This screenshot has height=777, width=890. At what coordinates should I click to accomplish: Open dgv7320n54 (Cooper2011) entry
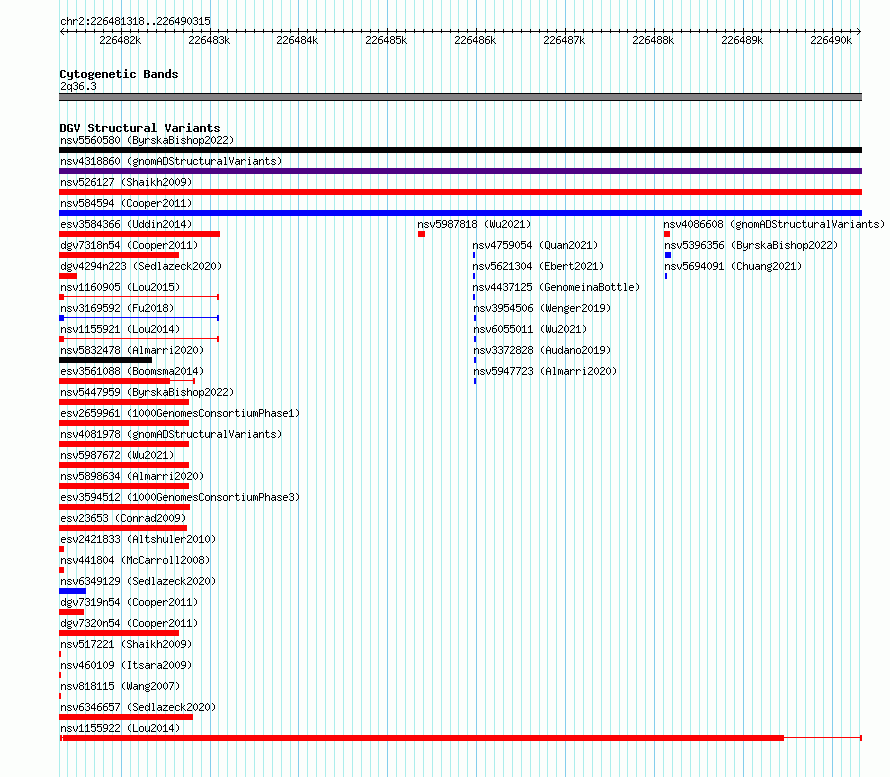[129, 623]
